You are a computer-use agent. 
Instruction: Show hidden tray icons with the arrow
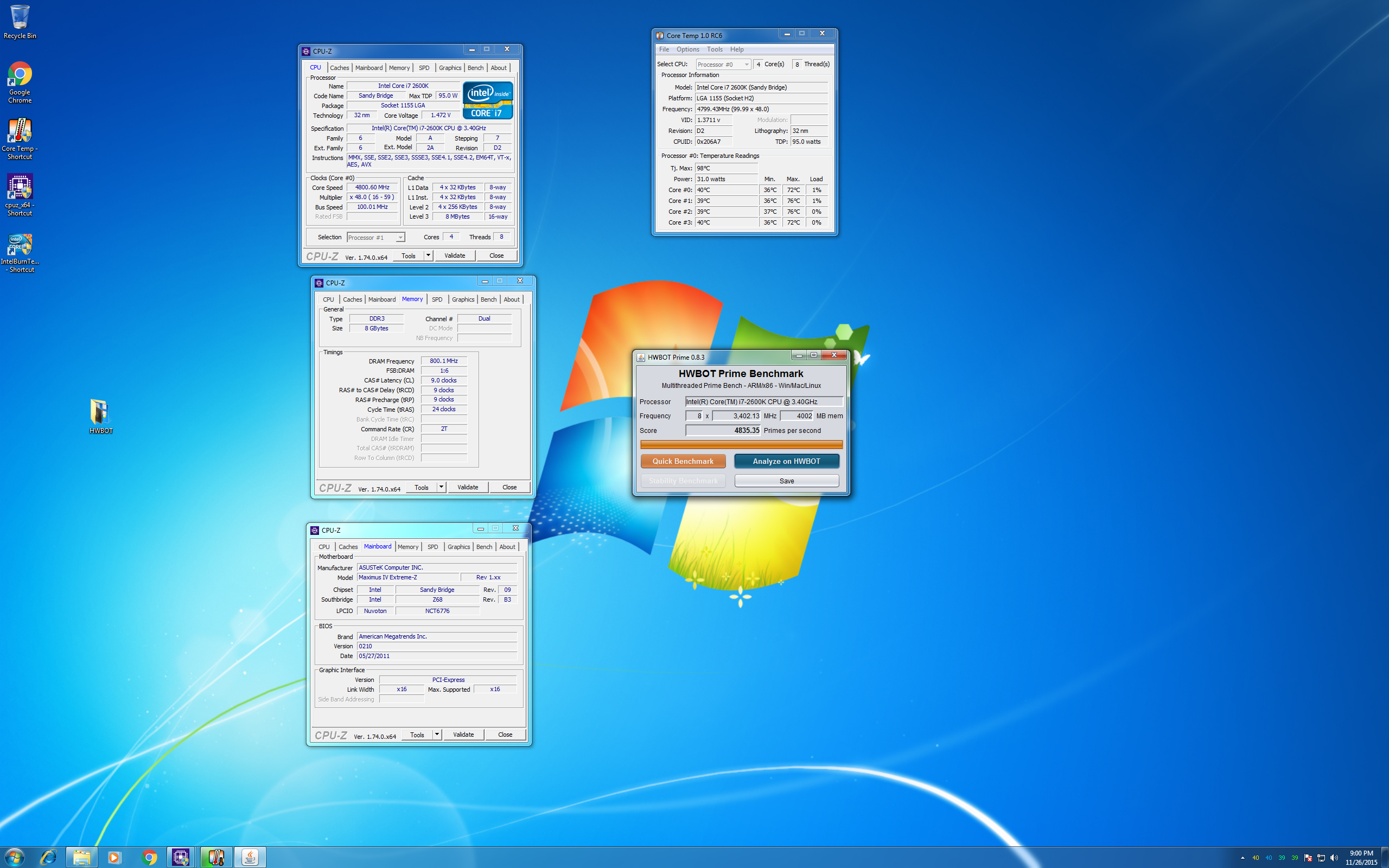pos(1243,858)
